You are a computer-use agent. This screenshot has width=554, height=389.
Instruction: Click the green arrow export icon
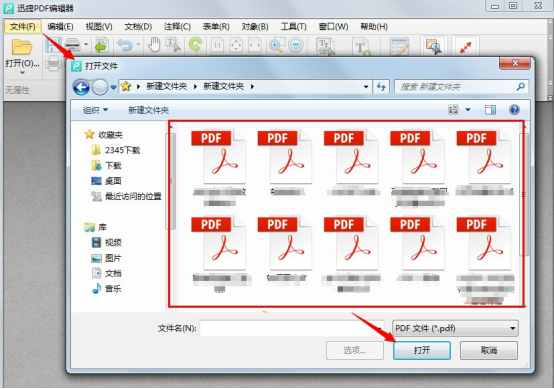(x=102, y=46)
